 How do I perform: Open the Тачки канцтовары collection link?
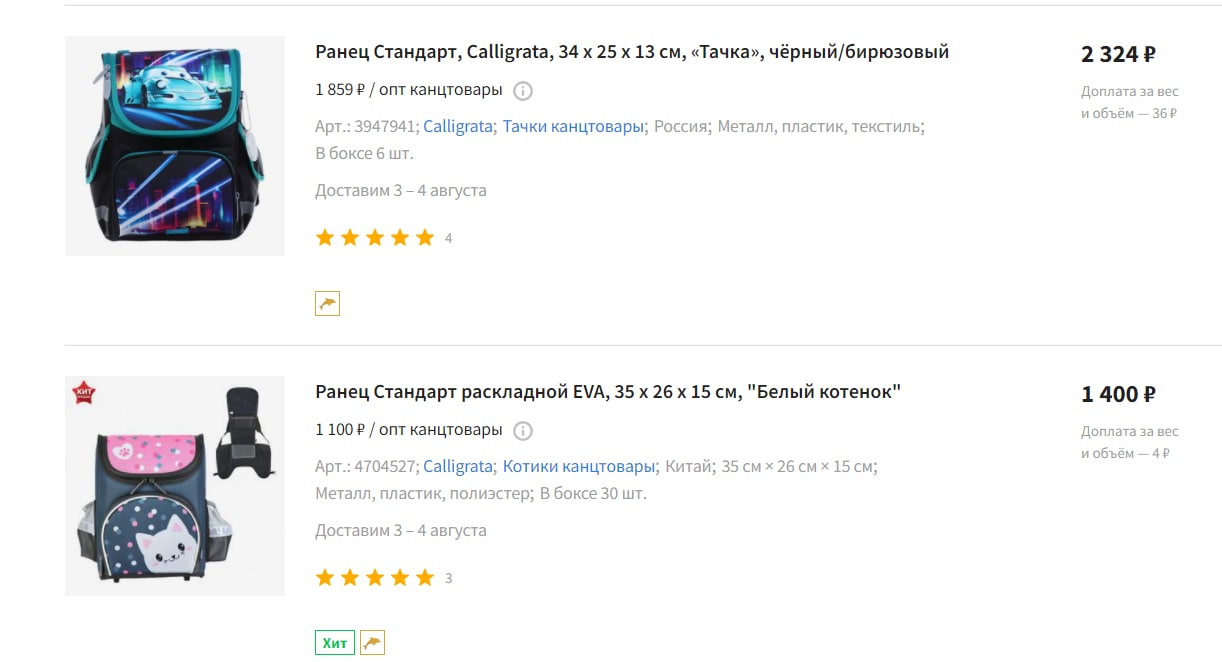click(x=573, y=127)
